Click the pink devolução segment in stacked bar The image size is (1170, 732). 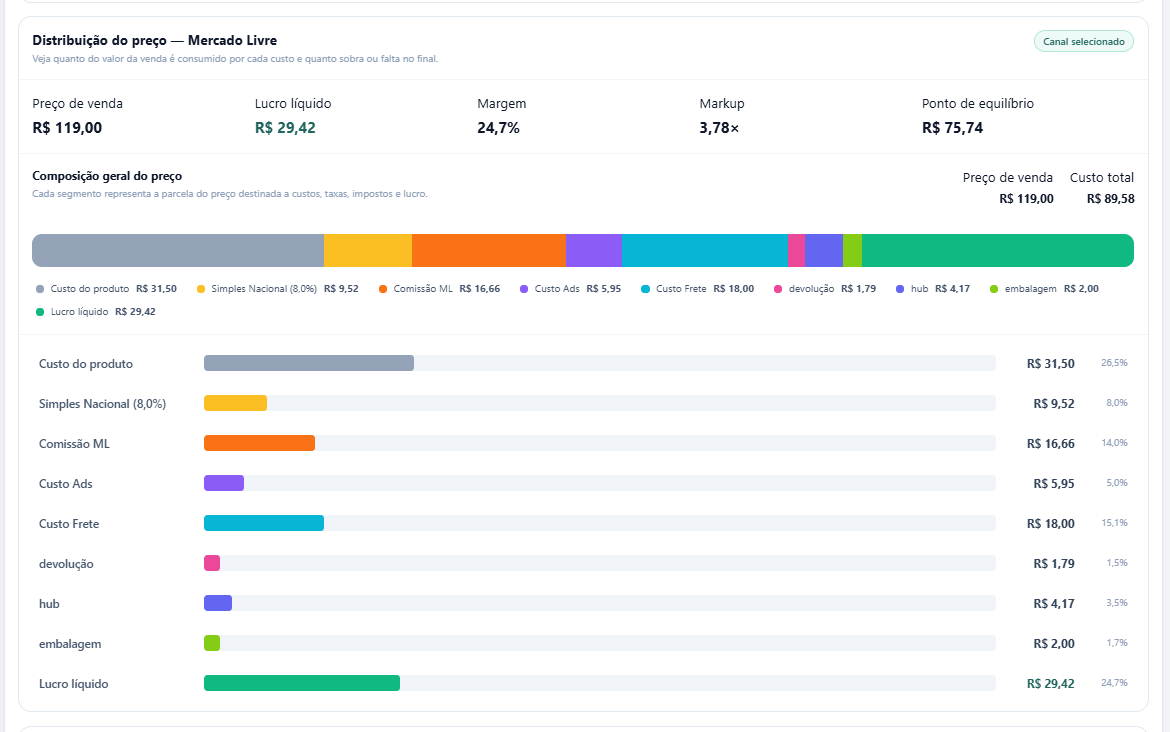coord(796,251)
